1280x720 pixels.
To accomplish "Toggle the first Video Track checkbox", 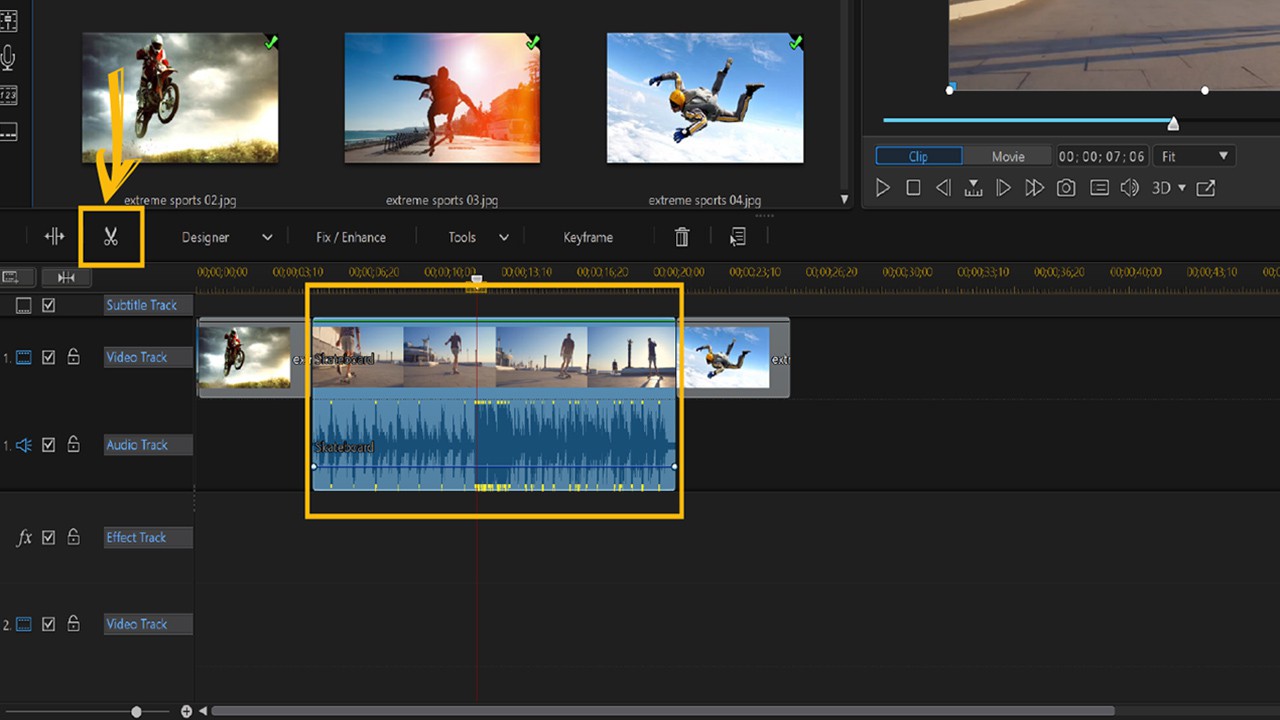I will pos(48,357).
